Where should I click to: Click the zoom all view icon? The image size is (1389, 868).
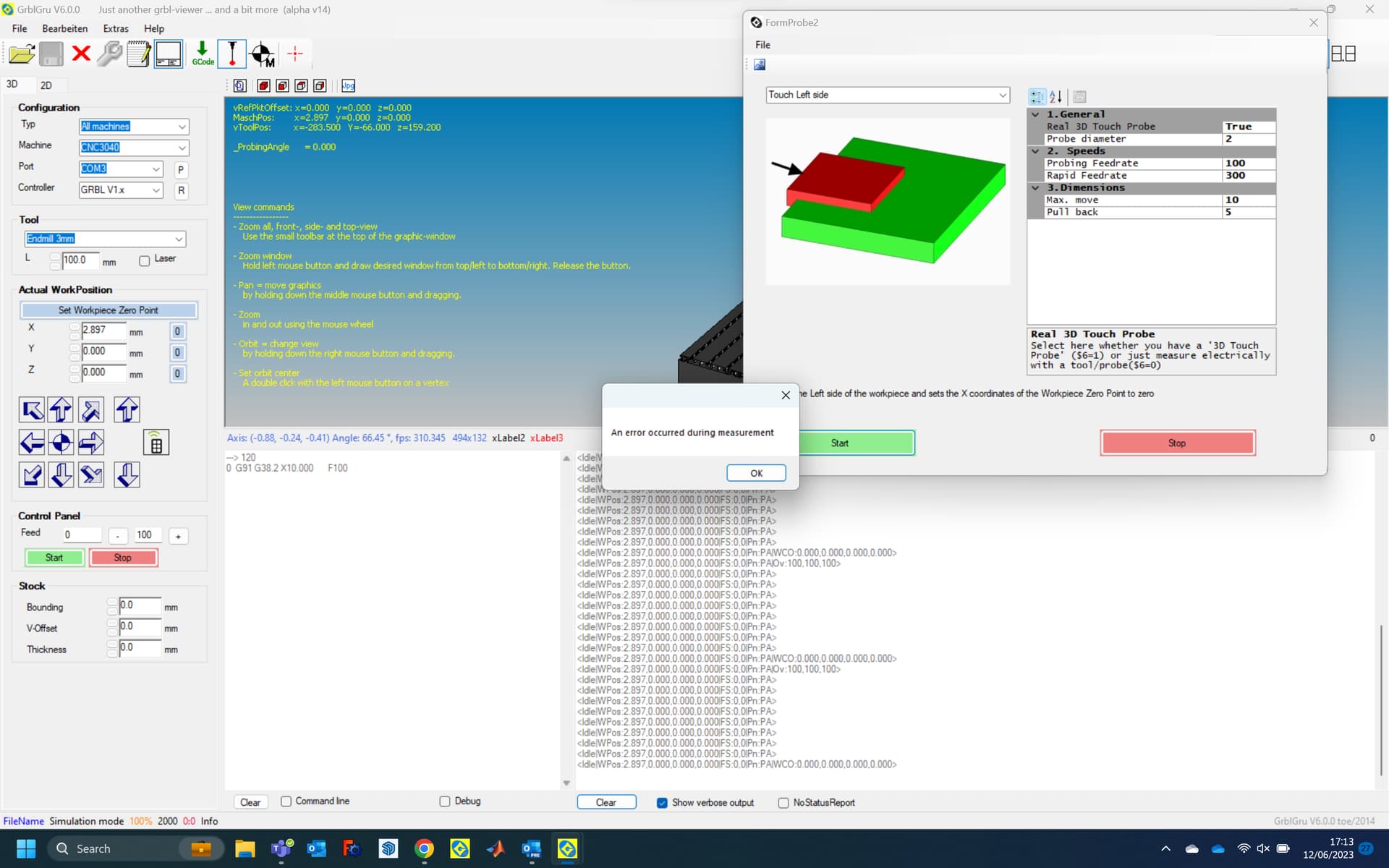pyautogui.click(x=240, y=85)
